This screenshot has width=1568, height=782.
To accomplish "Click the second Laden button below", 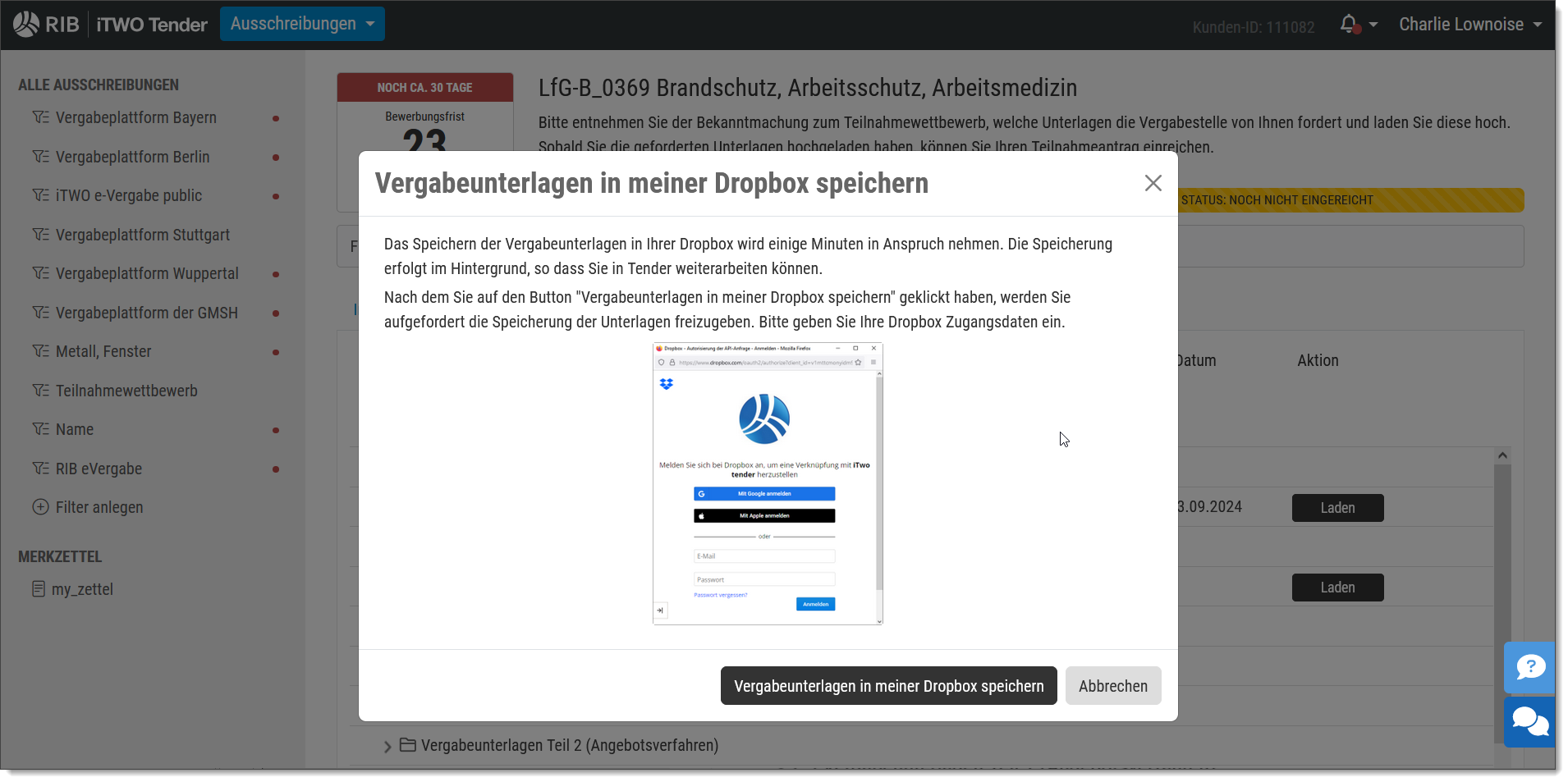I will (1337, 588).
